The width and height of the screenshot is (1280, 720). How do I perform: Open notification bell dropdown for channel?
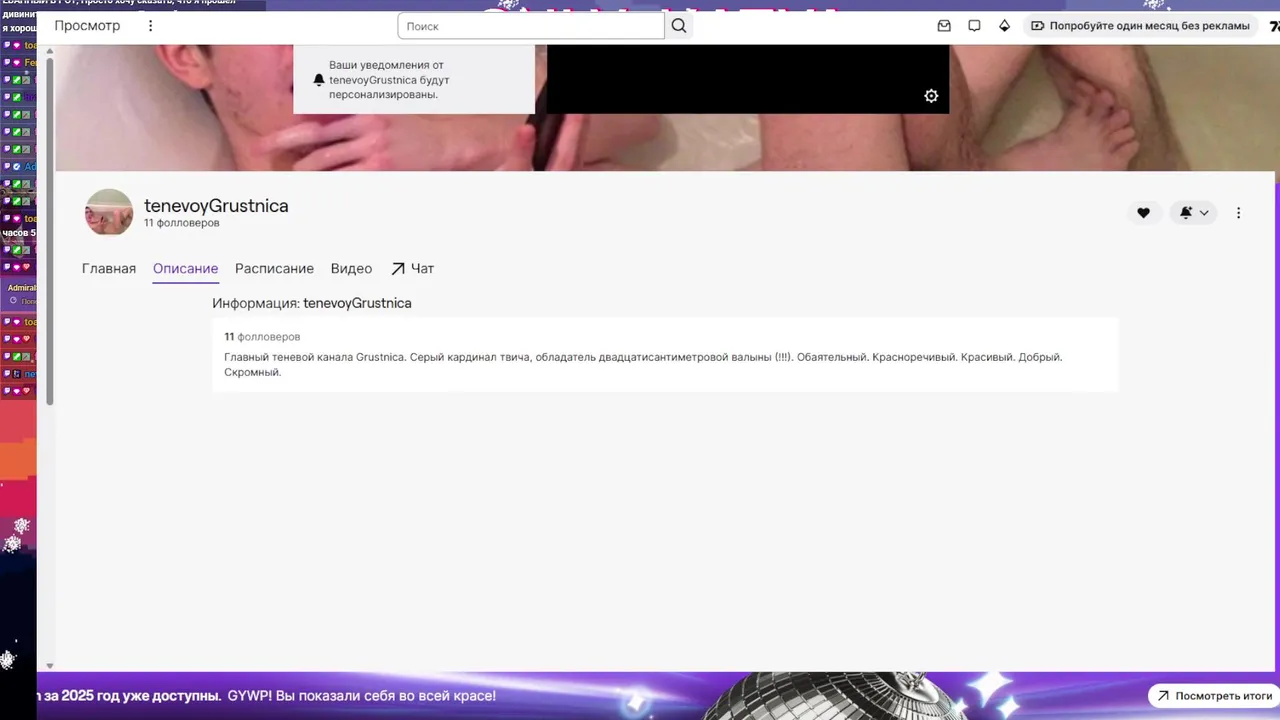coord(1193,213)
